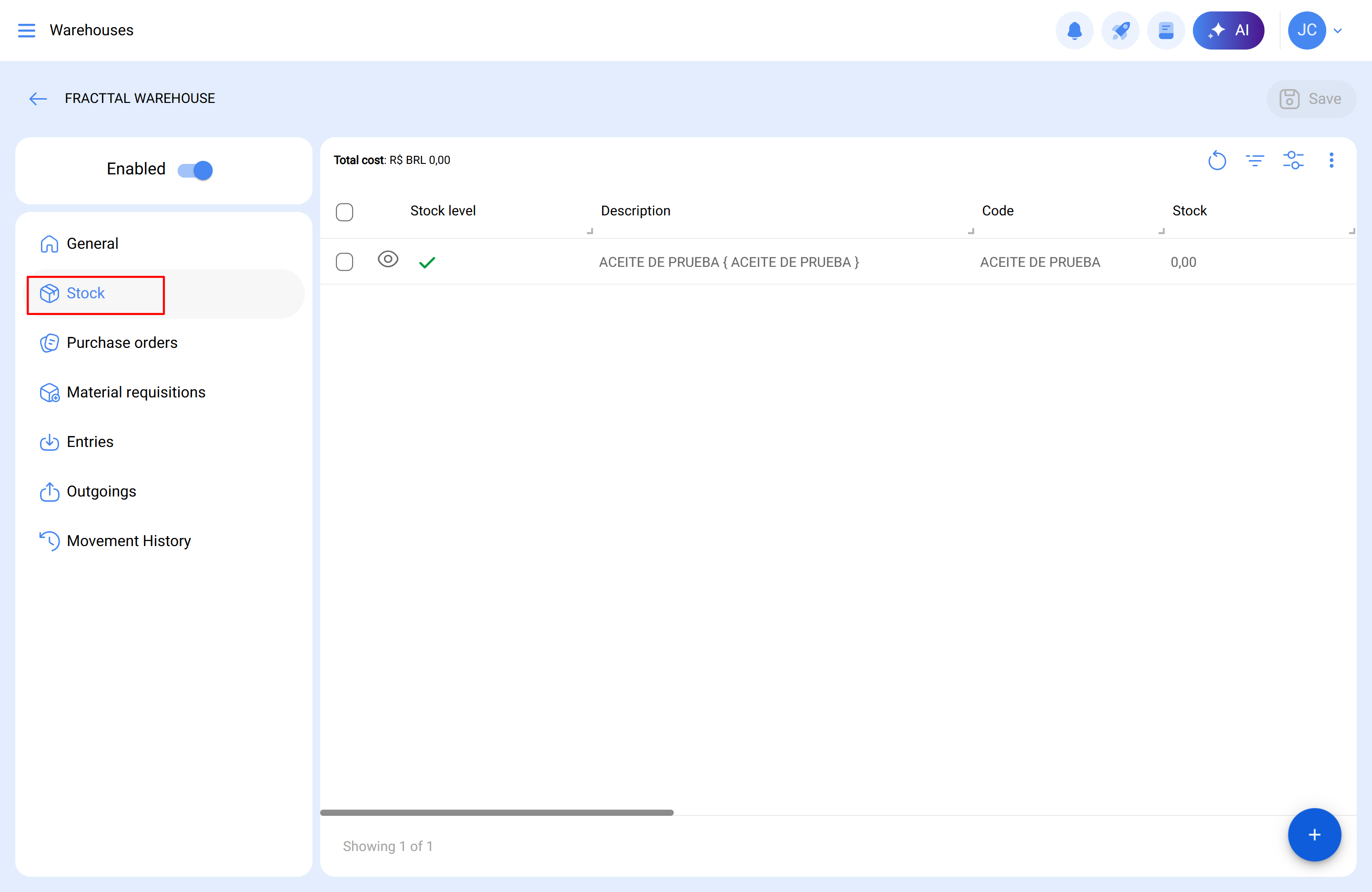Open the rocket launch icon
This screenshot has width=1372, height=892.
[x=1120, y=30]
